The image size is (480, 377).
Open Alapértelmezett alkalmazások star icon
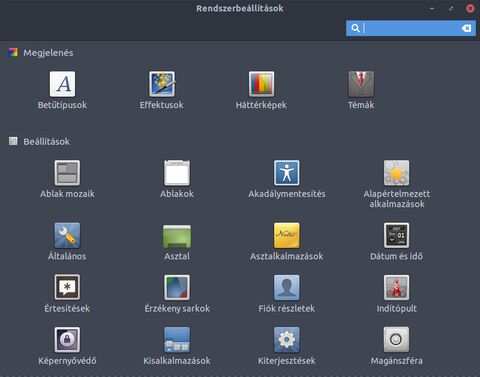tap(396, 173)
